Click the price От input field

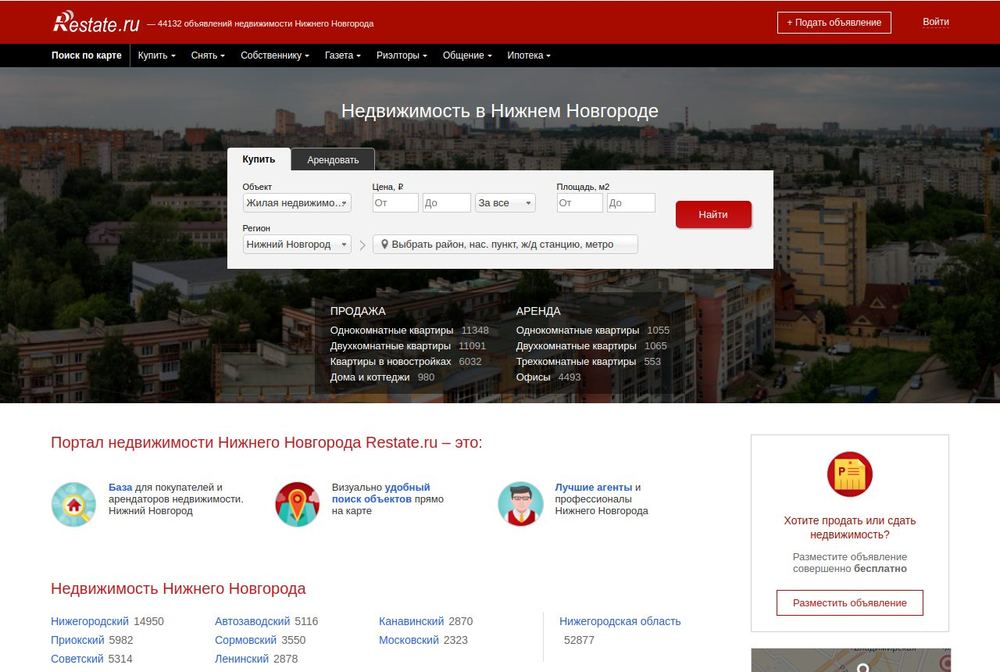395,203
